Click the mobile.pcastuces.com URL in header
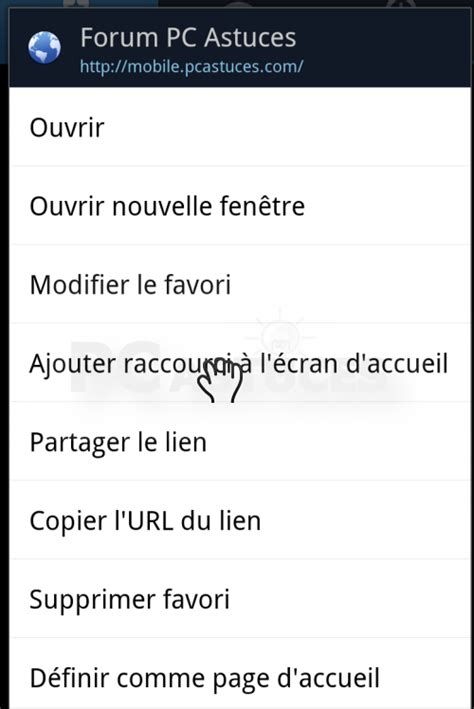This screenshot has width=474, height=709. (x=191, y=66)
